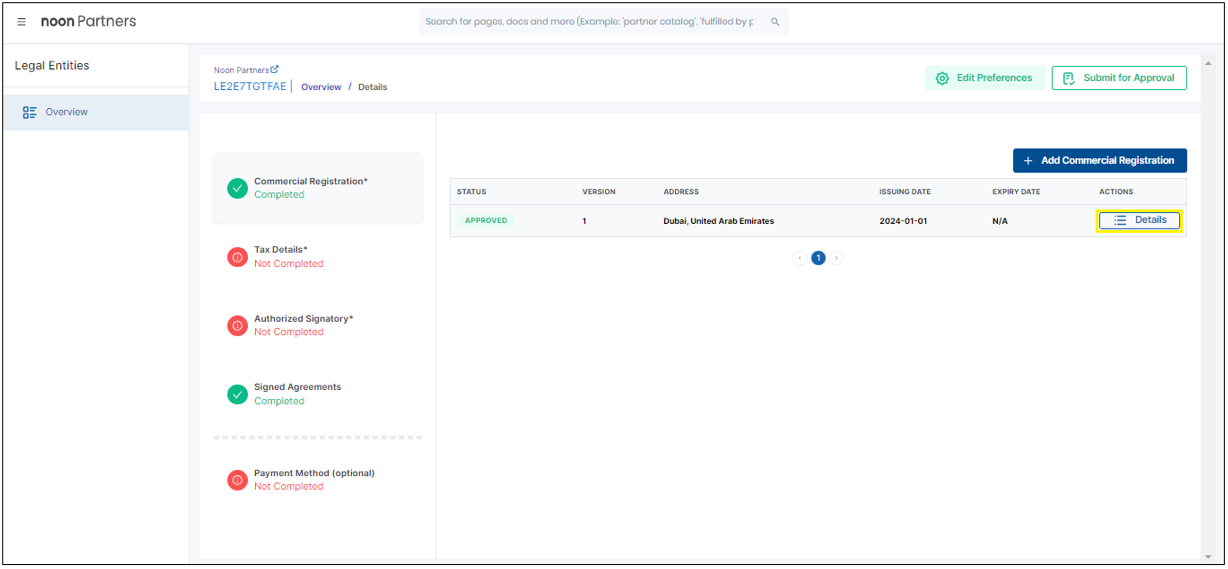Click the STATUS column header
The image size is (1228, 569).
tap(472, 192)
